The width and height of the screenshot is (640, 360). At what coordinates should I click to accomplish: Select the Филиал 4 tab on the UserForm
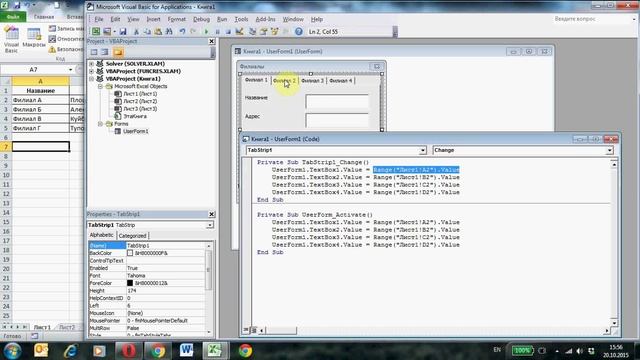pos(340,81)
